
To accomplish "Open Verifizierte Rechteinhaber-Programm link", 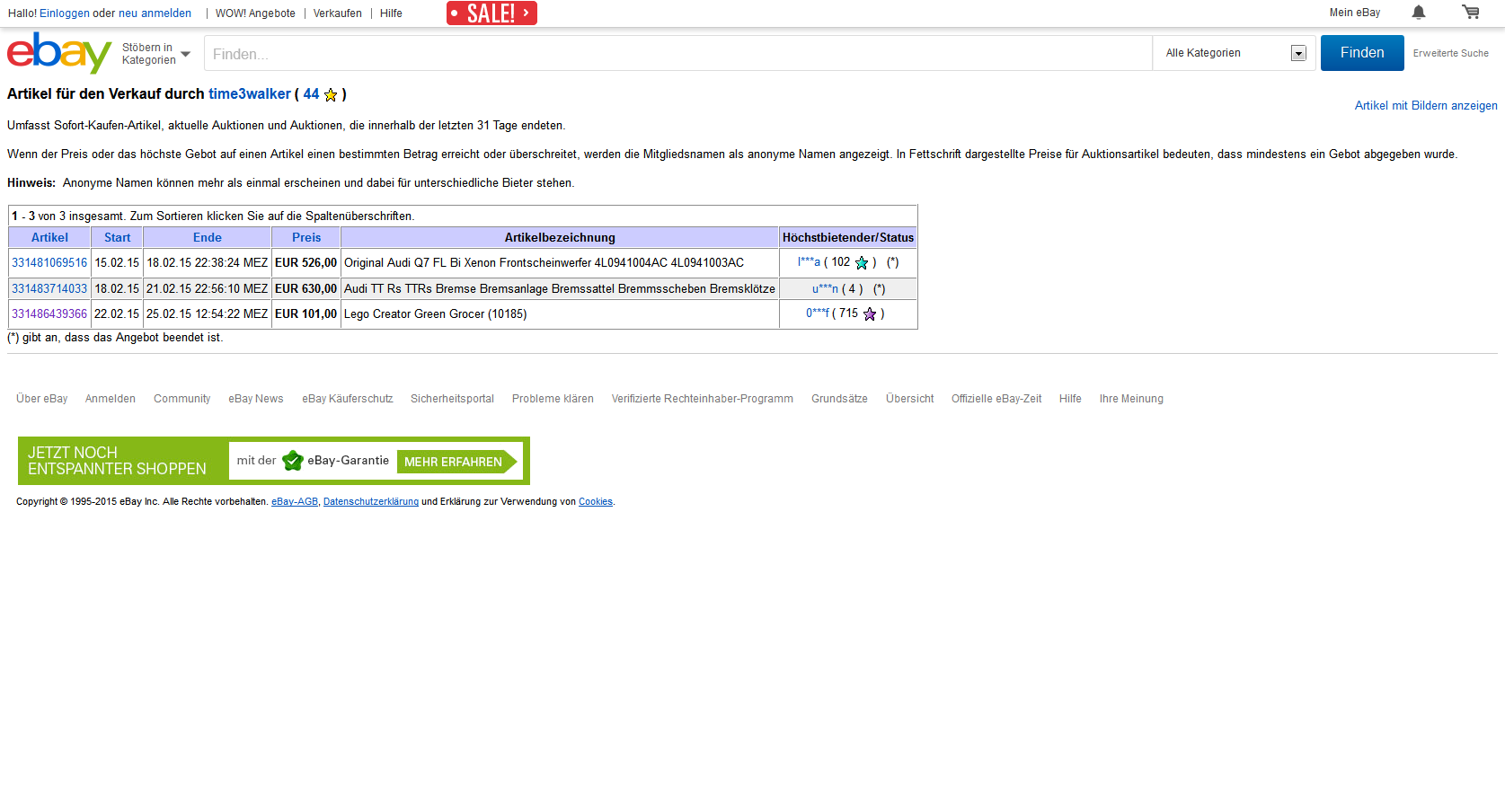I will click(702, 399).
